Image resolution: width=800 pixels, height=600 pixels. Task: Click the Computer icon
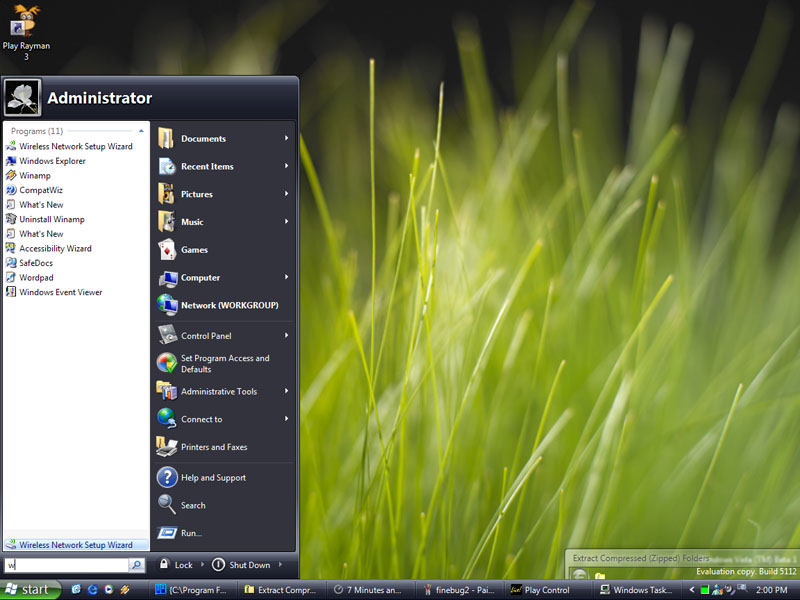pyautogui.click(x=167, y=278)
